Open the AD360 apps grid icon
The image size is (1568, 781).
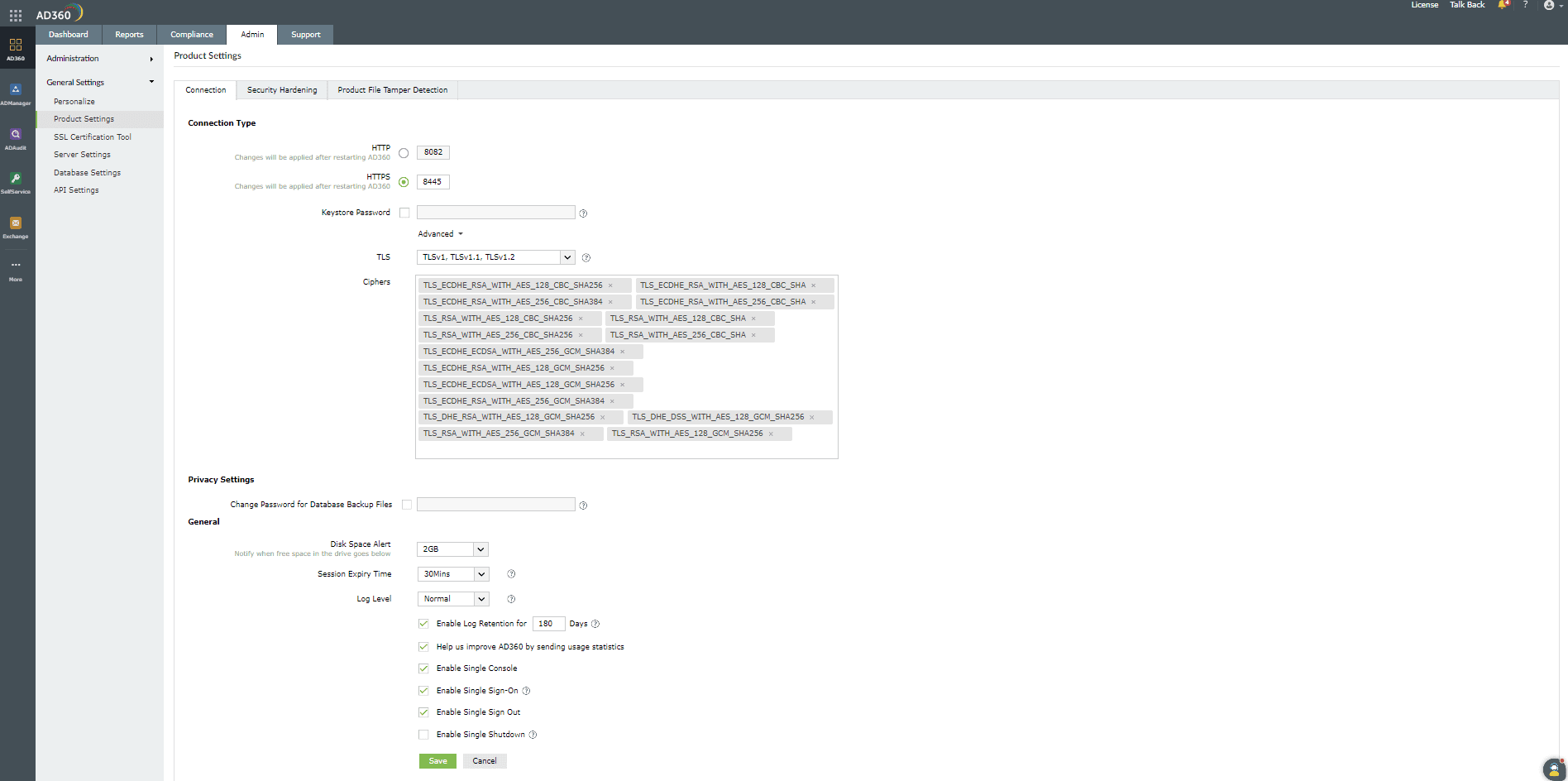coord(15,14)
